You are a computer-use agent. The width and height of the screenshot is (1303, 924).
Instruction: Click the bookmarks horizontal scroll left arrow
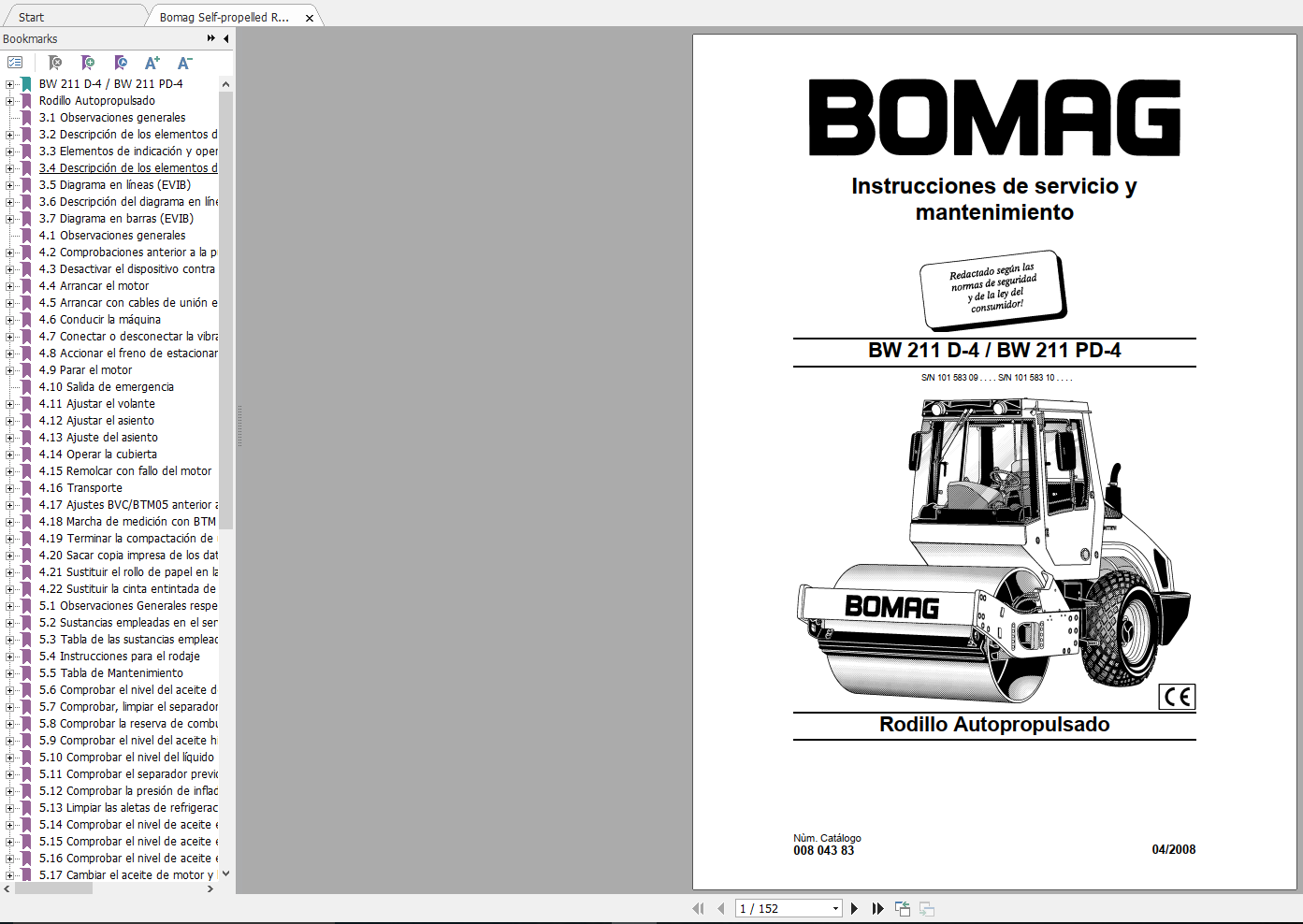point(7,888)
